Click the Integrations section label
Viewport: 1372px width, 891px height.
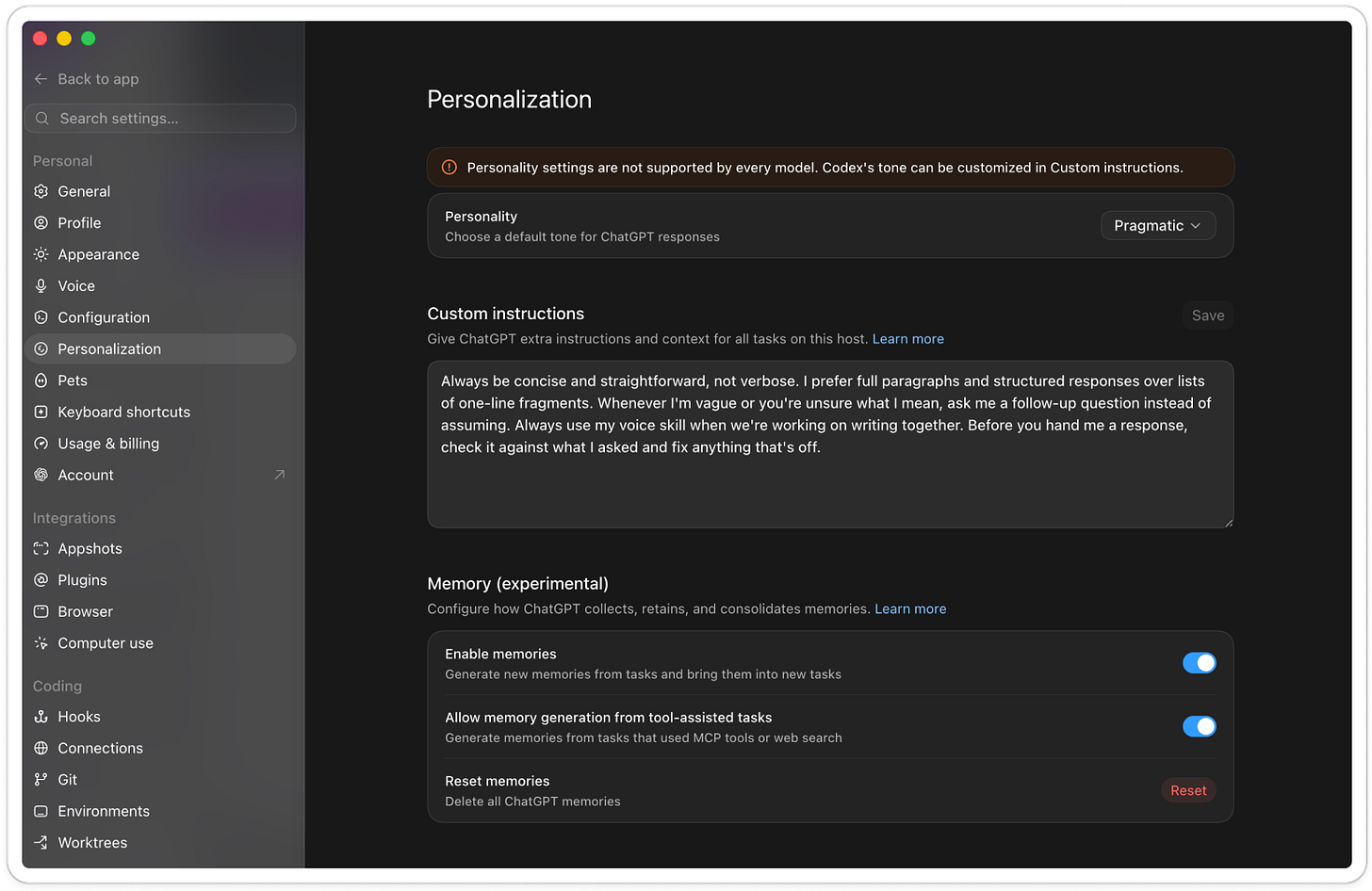point(74,518)
